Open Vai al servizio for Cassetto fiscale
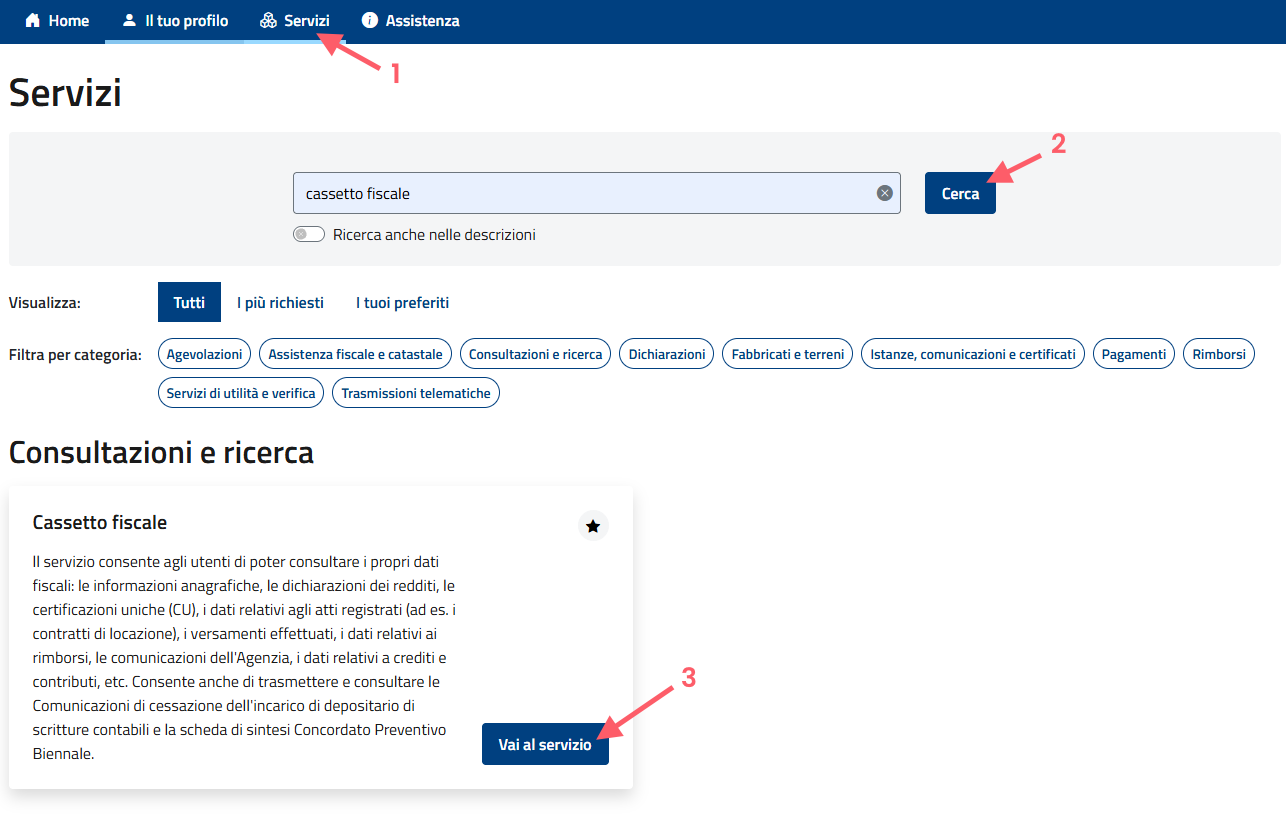 [545, 743]
